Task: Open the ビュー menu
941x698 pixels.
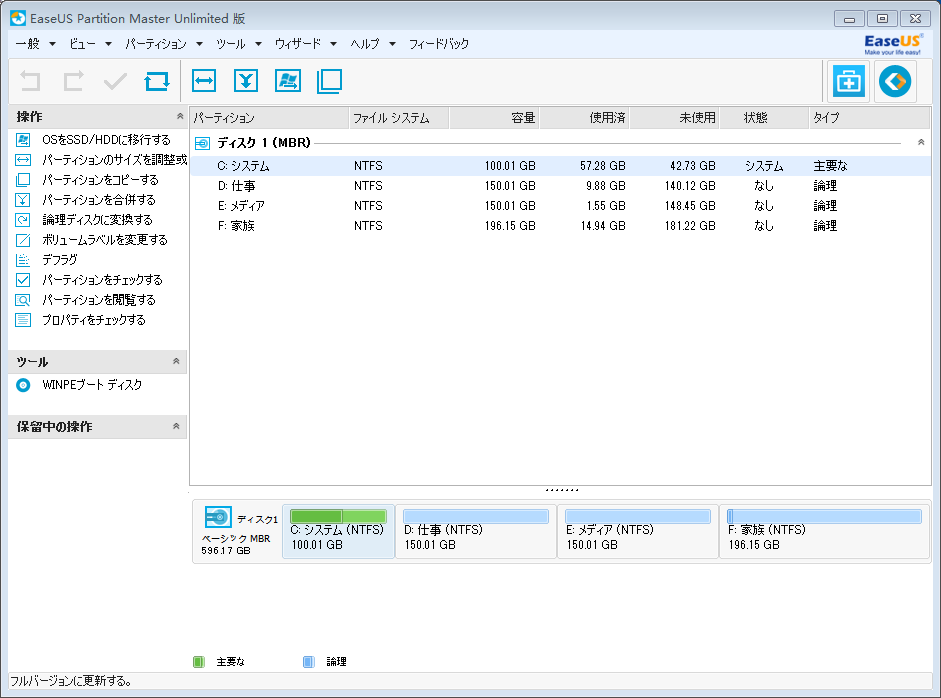Action: point(82,44)
